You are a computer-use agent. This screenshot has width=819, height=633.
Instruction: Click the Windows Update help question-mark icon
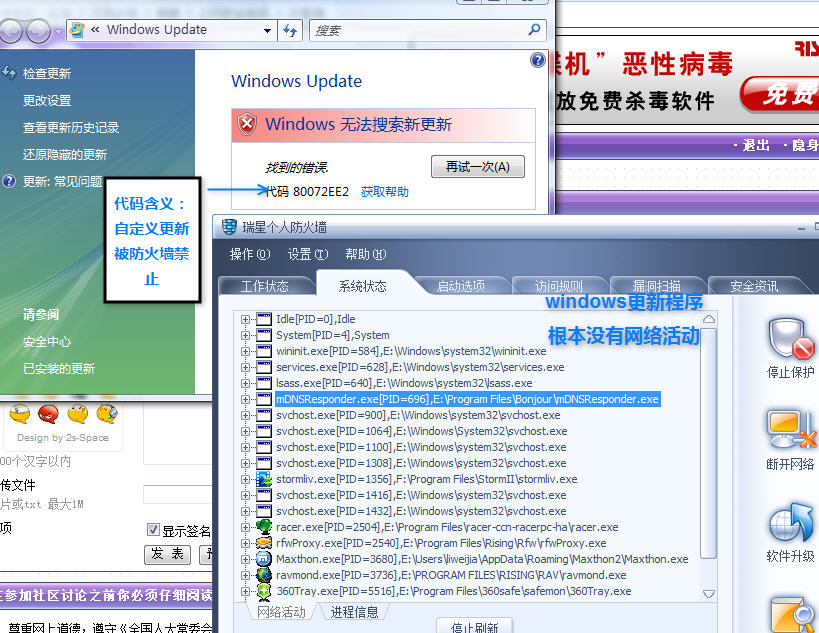[537, 61]
